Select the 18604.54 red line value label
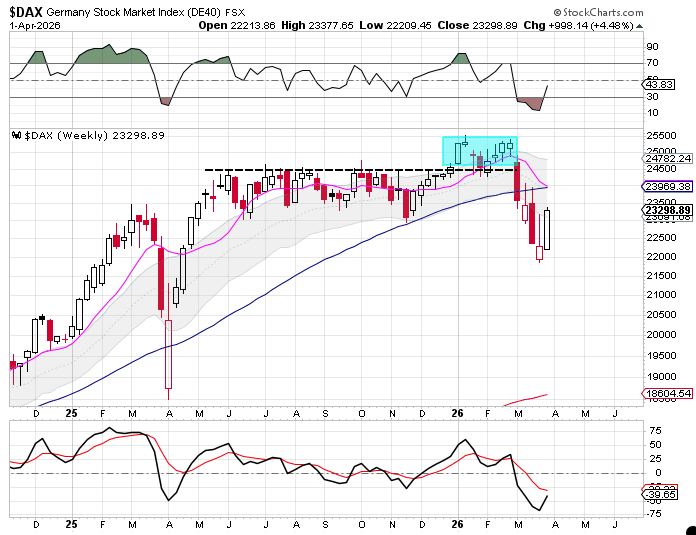 point(676,395)
